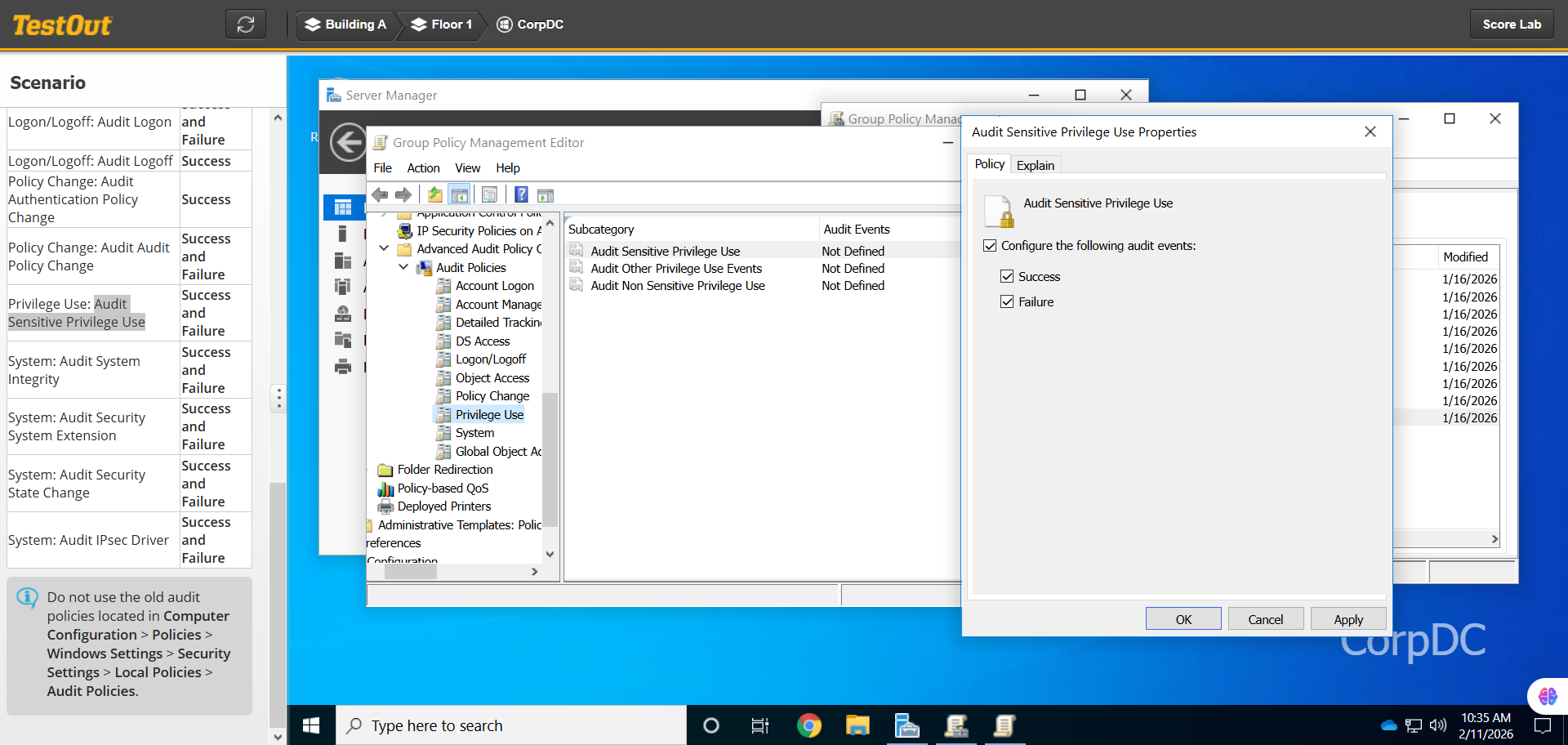Click the Apply button
Image resolution: width=1568 pixels, height=745 pixels.
[1347, 619]
